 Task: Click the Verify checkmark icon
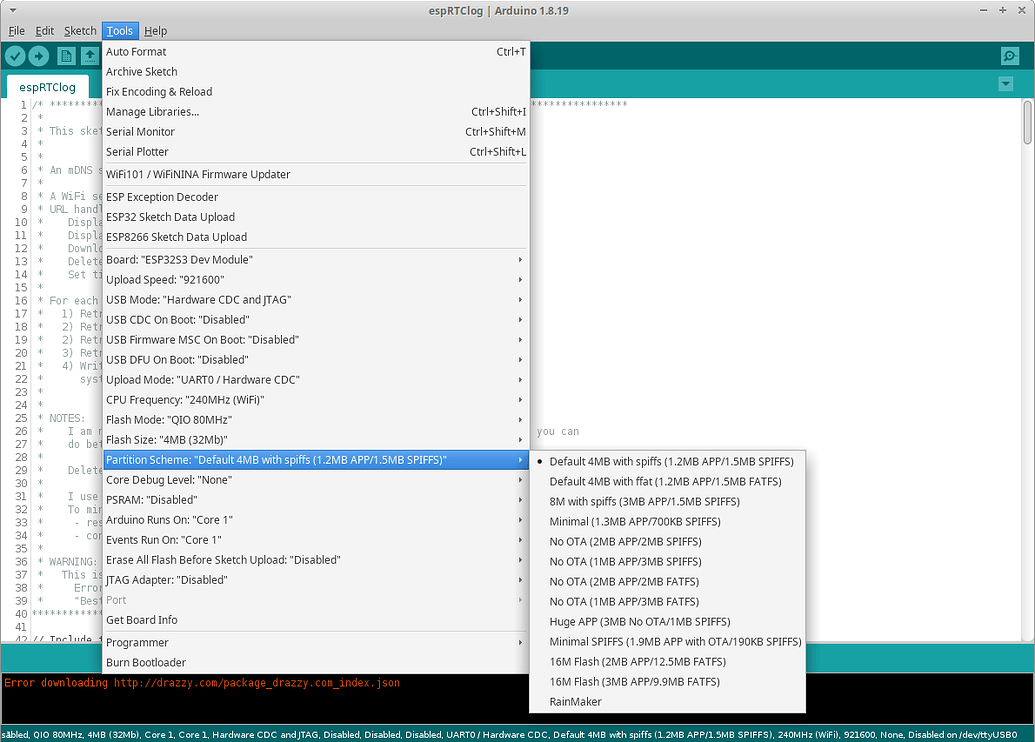15,56
